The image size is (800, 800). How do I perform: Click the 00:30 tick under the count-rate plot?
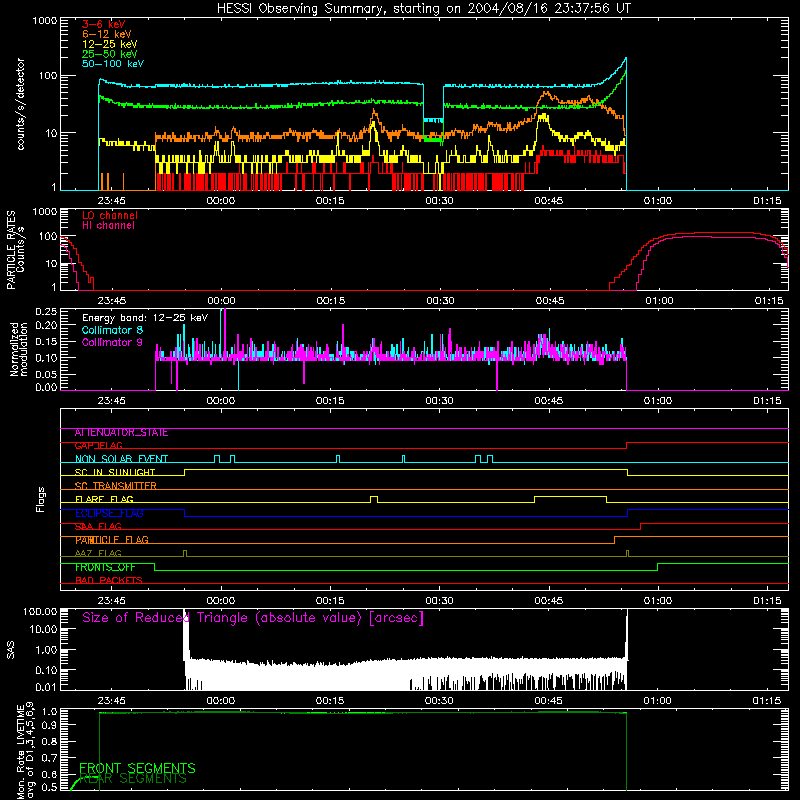coord(439,201)
